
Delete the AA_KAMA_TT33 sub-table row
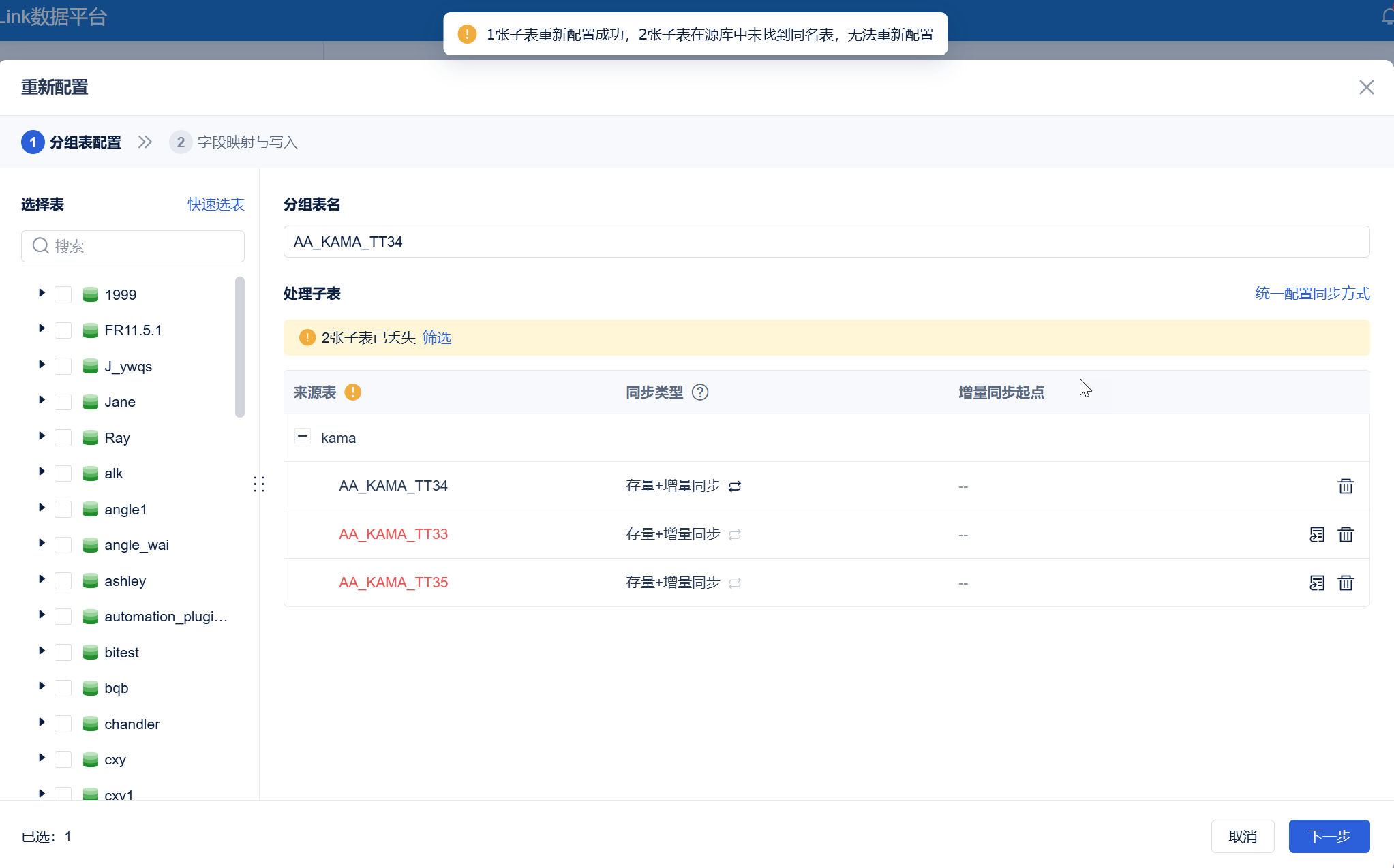click(1346, 534)
